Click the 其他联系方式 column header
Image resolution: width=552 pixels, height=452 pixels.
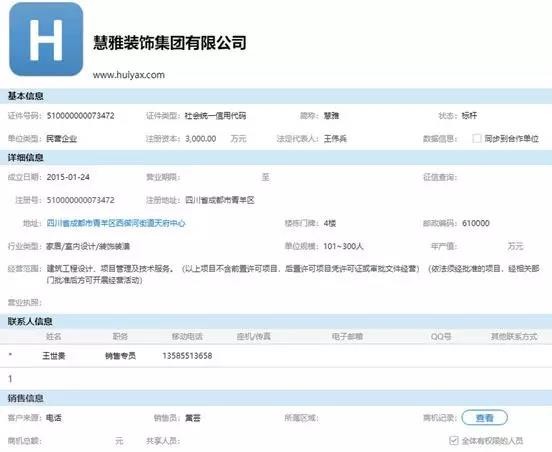514,337
